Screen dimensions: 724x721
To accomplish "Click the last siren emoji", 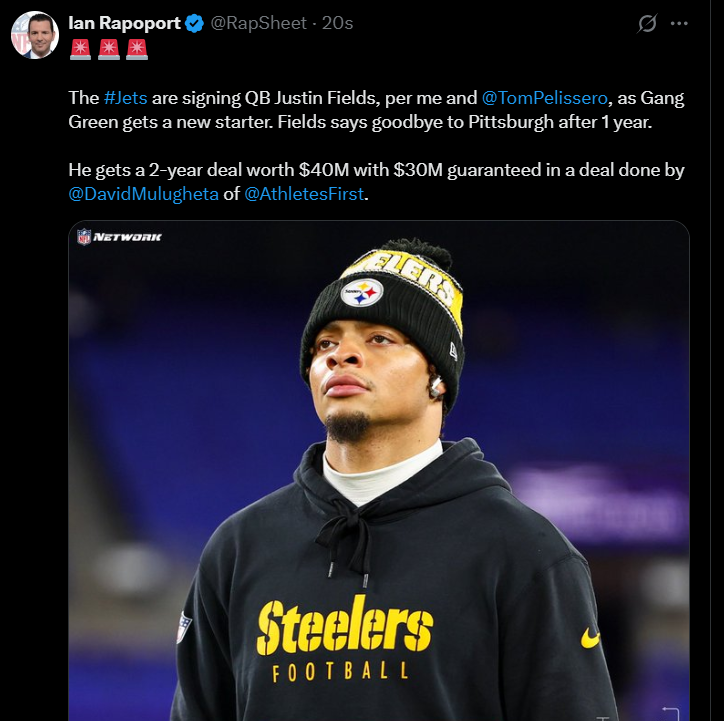I will point(136,49).
